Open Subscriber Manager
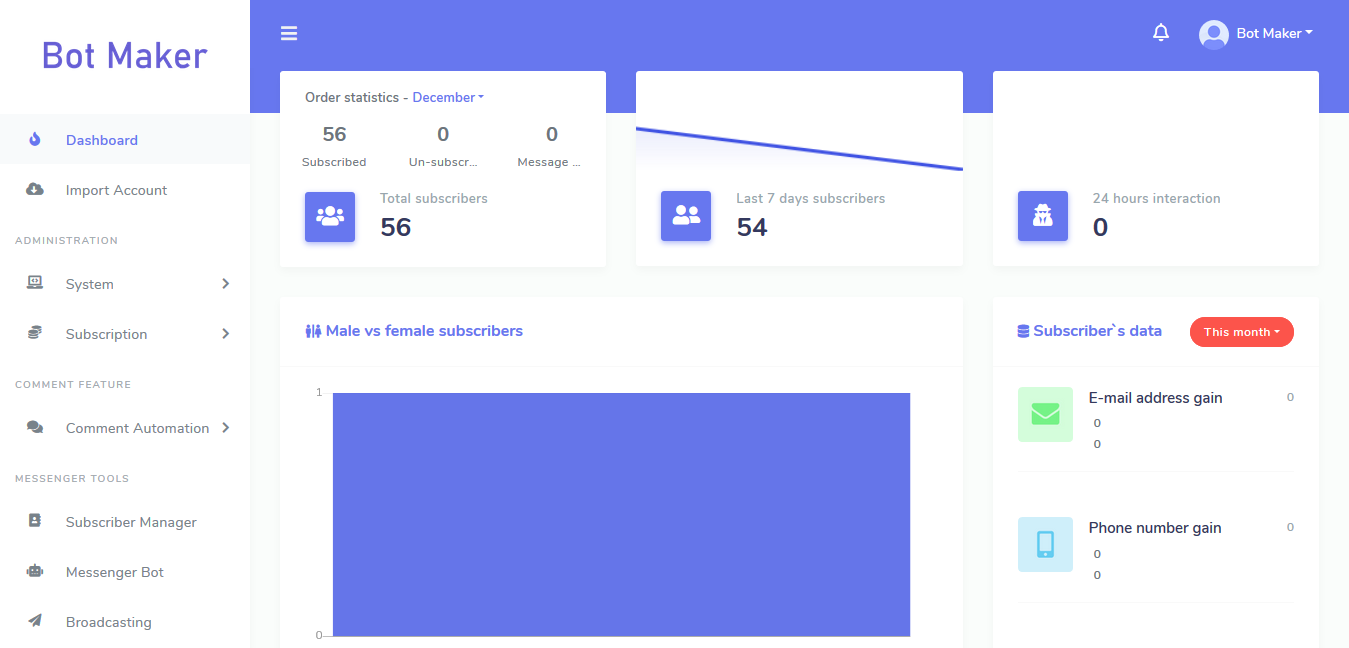Image resolution: width=1349 pixels, height=648 pixels. point(131,522)
